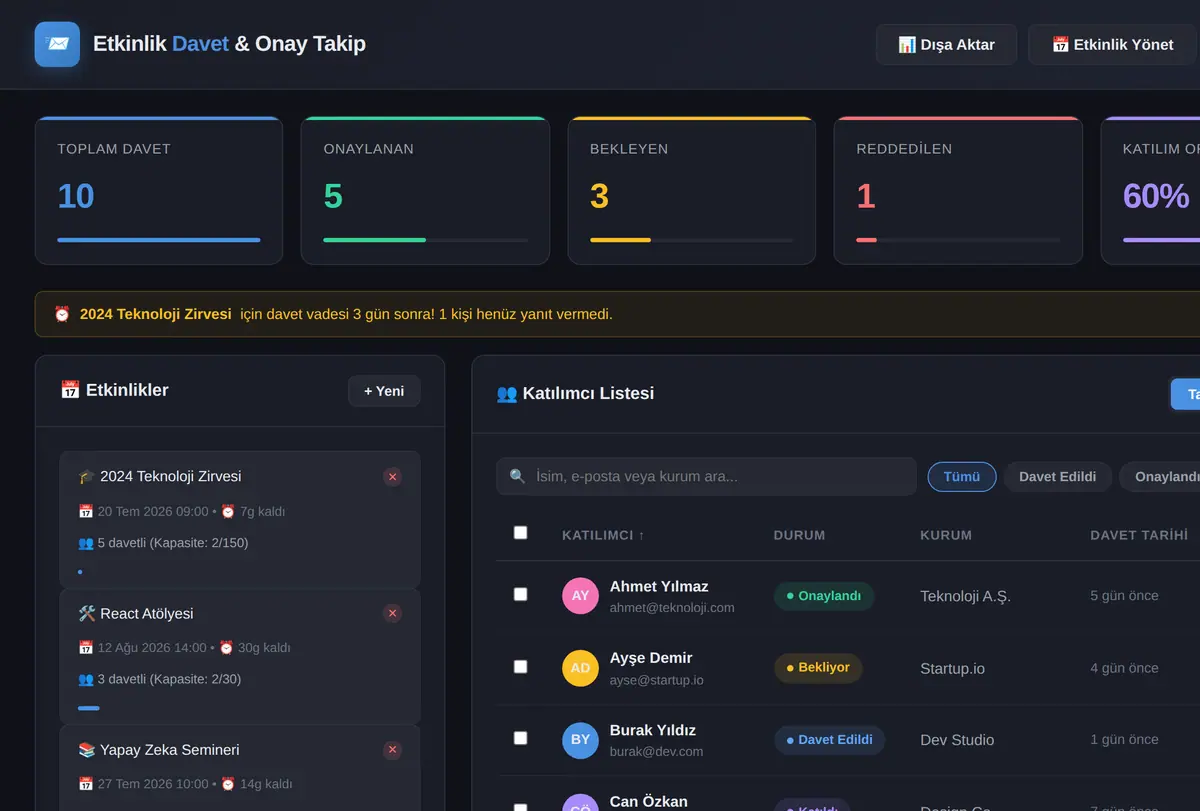Toggle the select-all checkbox in table header
This screenshot has height=811, width=1200.
click(x=520, y=533)
